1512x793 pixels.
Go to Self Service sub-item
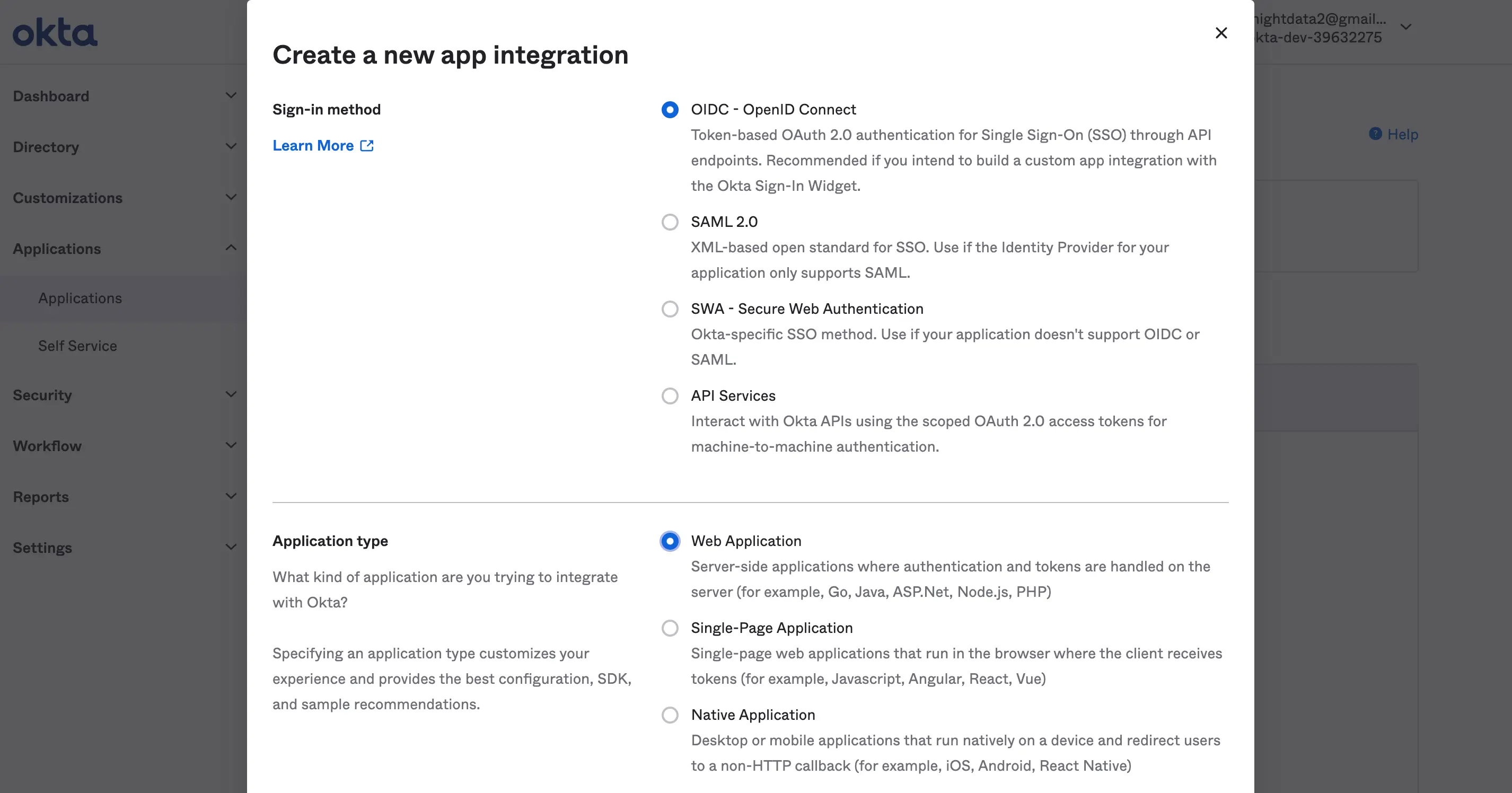click(77, 346)
